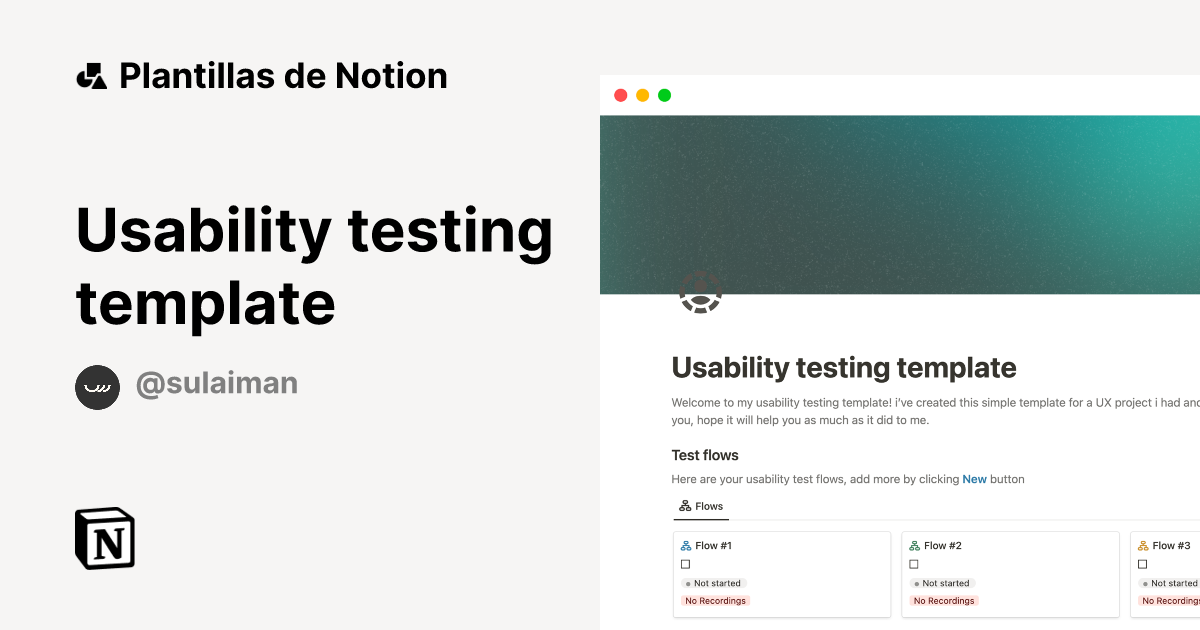The width and height of the screenshot is (1200, 630).
Task: Click the @sulaiman avatar icon
Action: (97, 387)
